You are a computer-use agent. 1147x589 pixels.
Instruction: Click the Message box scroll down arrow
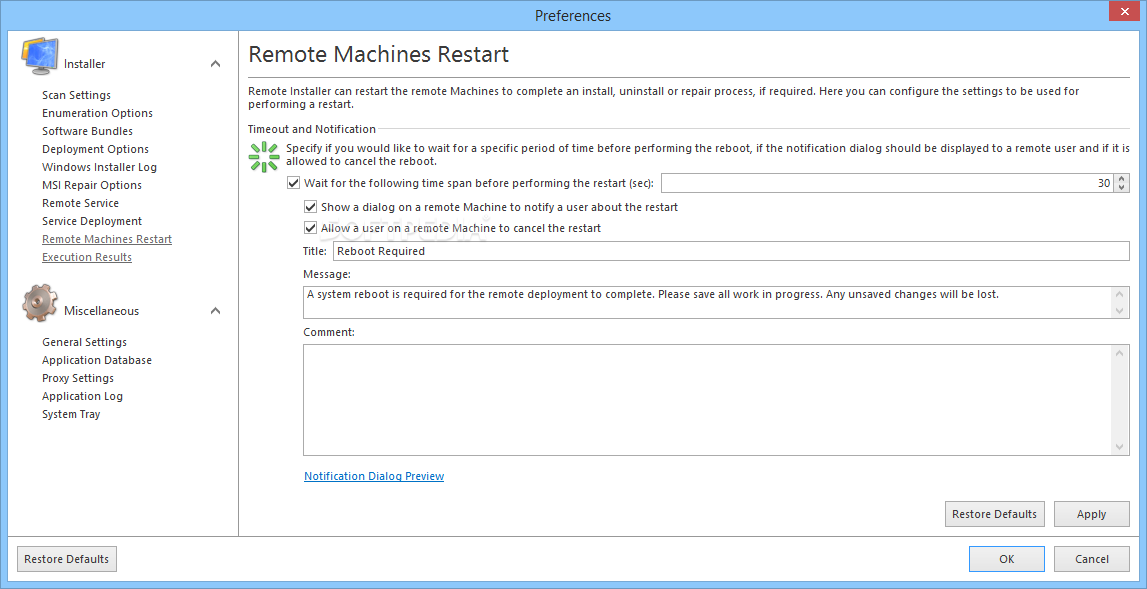point(1119,311)
